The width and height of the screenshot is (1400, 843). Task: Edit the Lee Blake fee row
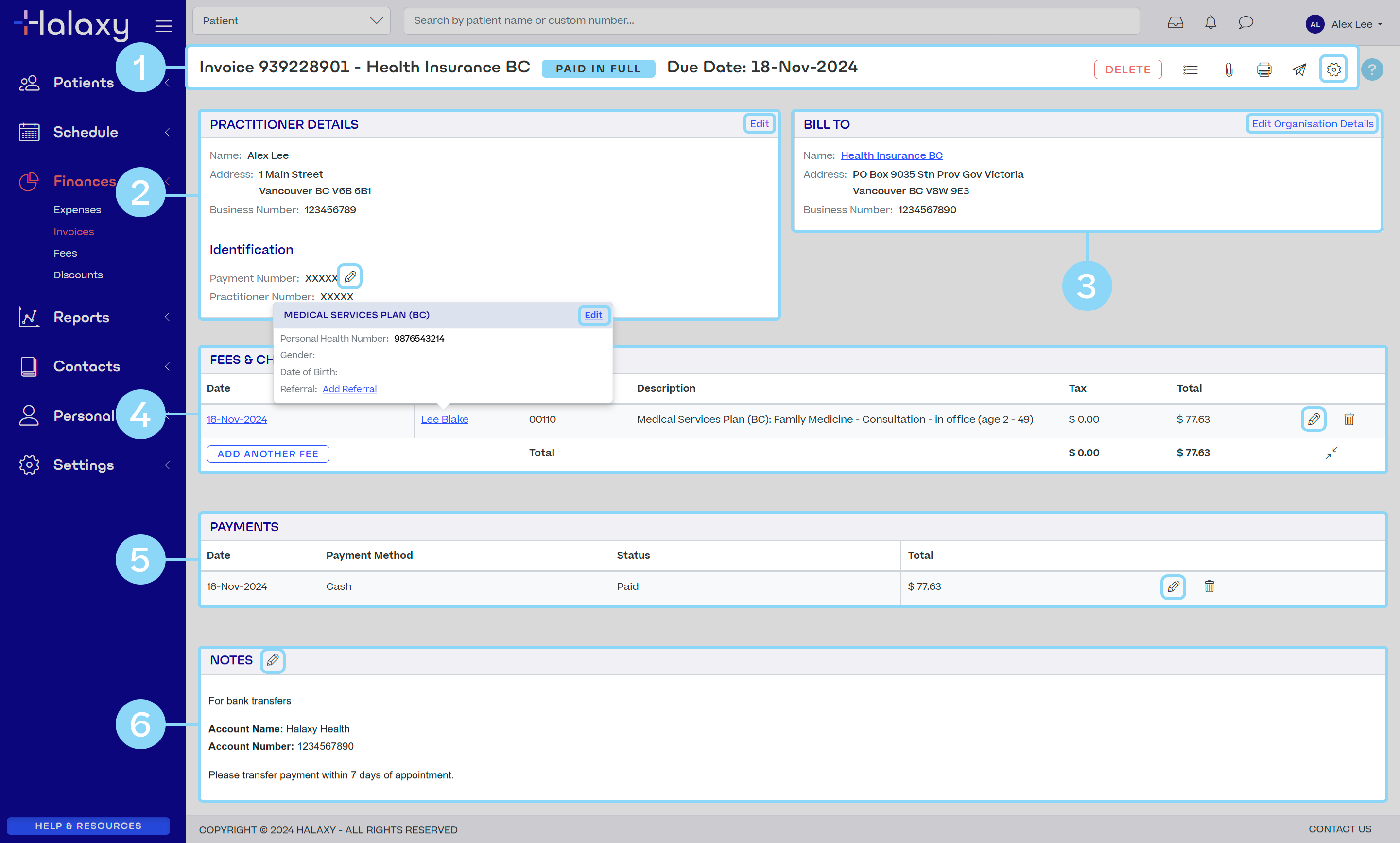pyautogui.click(x=1313, y=419)
